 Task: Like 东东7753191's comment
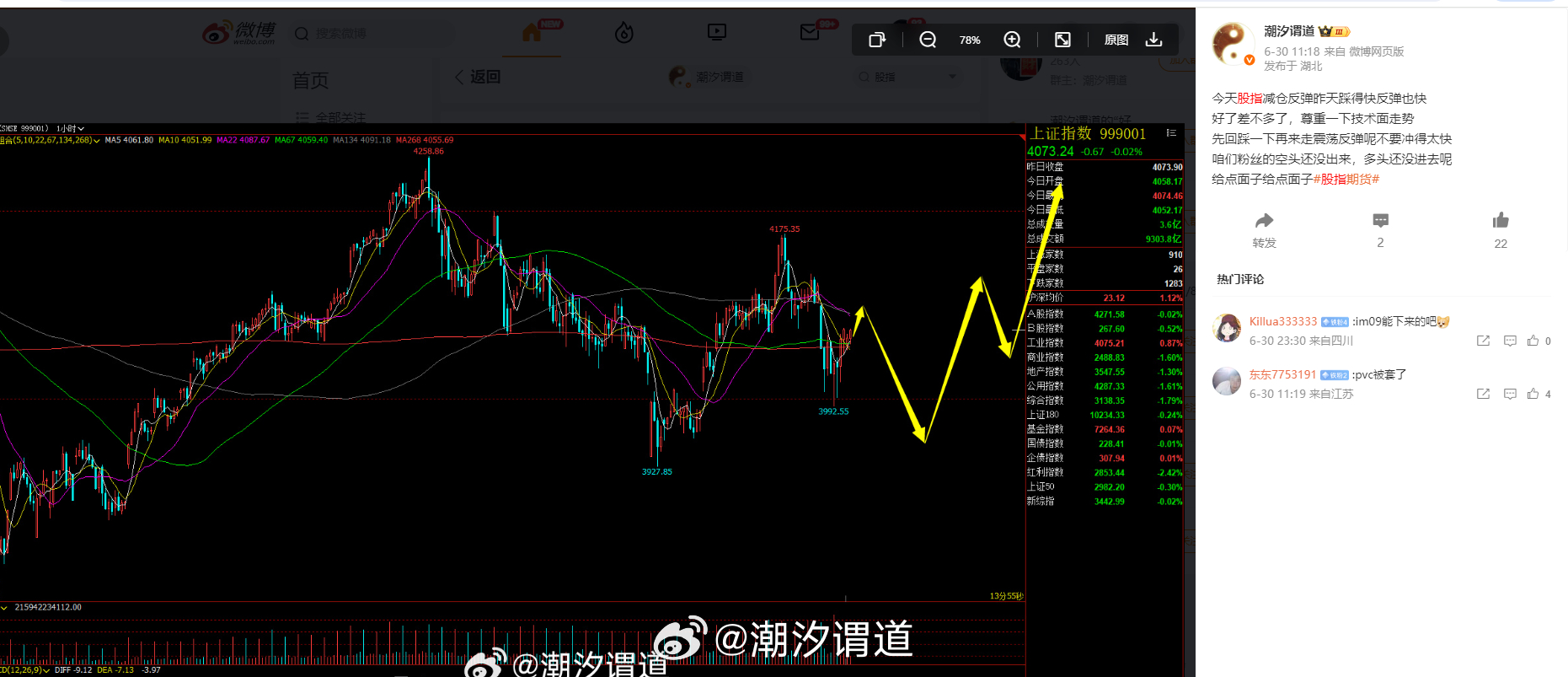[x=1533, y=394]
